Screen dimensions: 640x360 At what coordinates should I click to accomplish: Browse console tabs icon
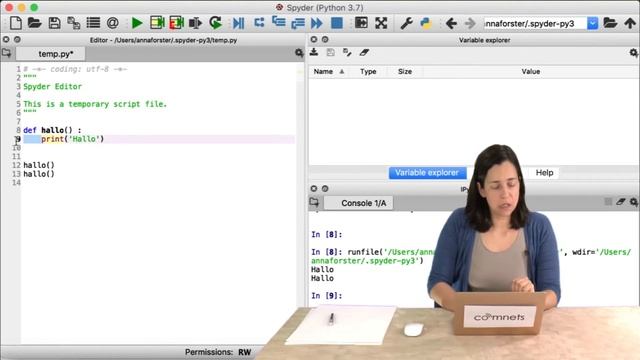[314, 202]
